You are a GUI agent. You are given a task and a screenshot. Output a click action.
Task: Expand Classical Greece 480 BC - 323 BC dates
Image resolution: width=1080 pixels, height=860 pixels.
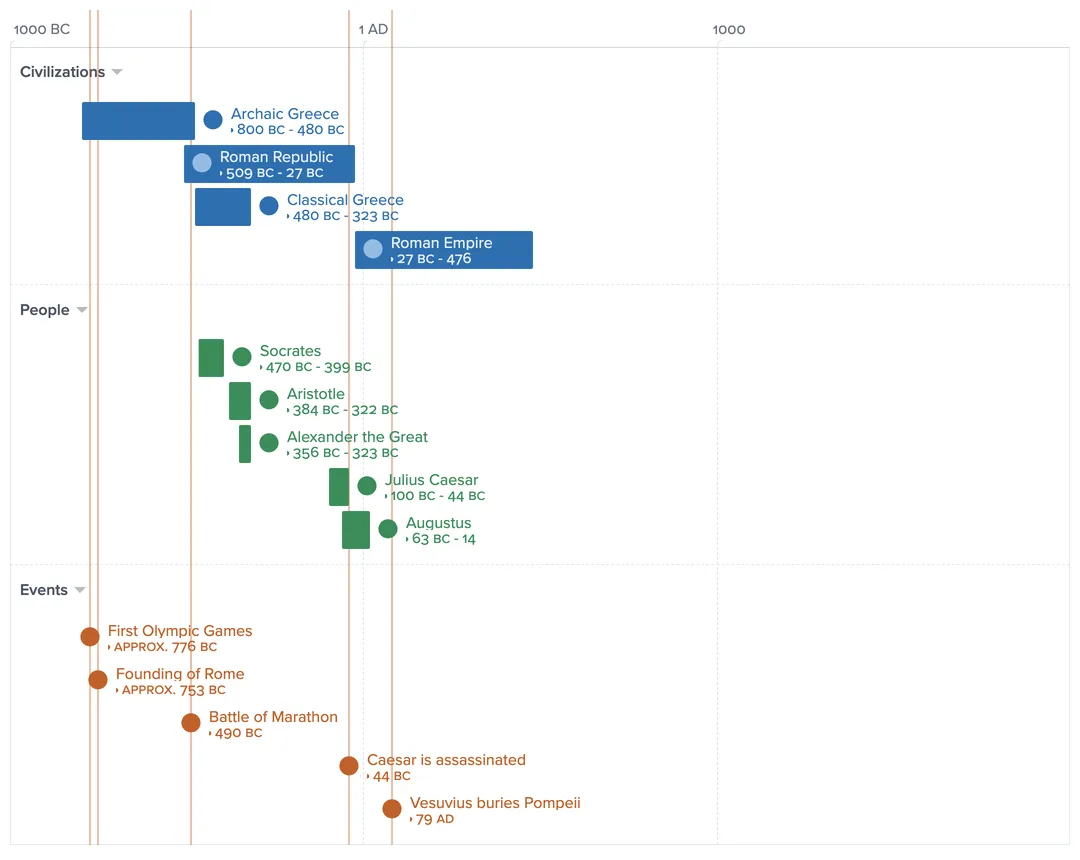[x=343, y=216]
